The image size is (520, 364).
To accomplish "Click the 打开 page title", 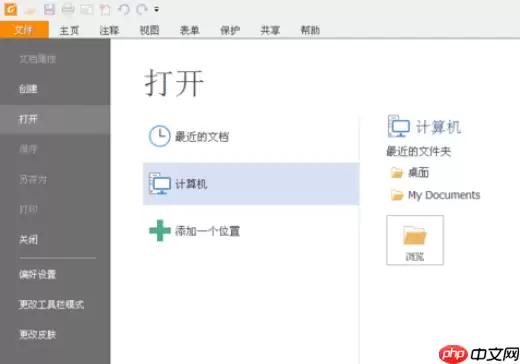I will point(174,83).
